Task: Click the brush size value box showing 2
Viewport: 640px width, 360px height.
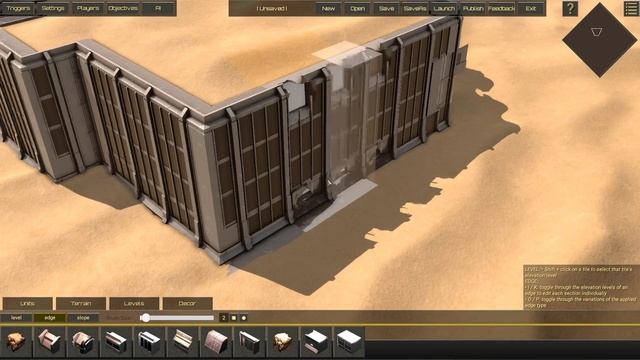Action: (x=224, y=318)
